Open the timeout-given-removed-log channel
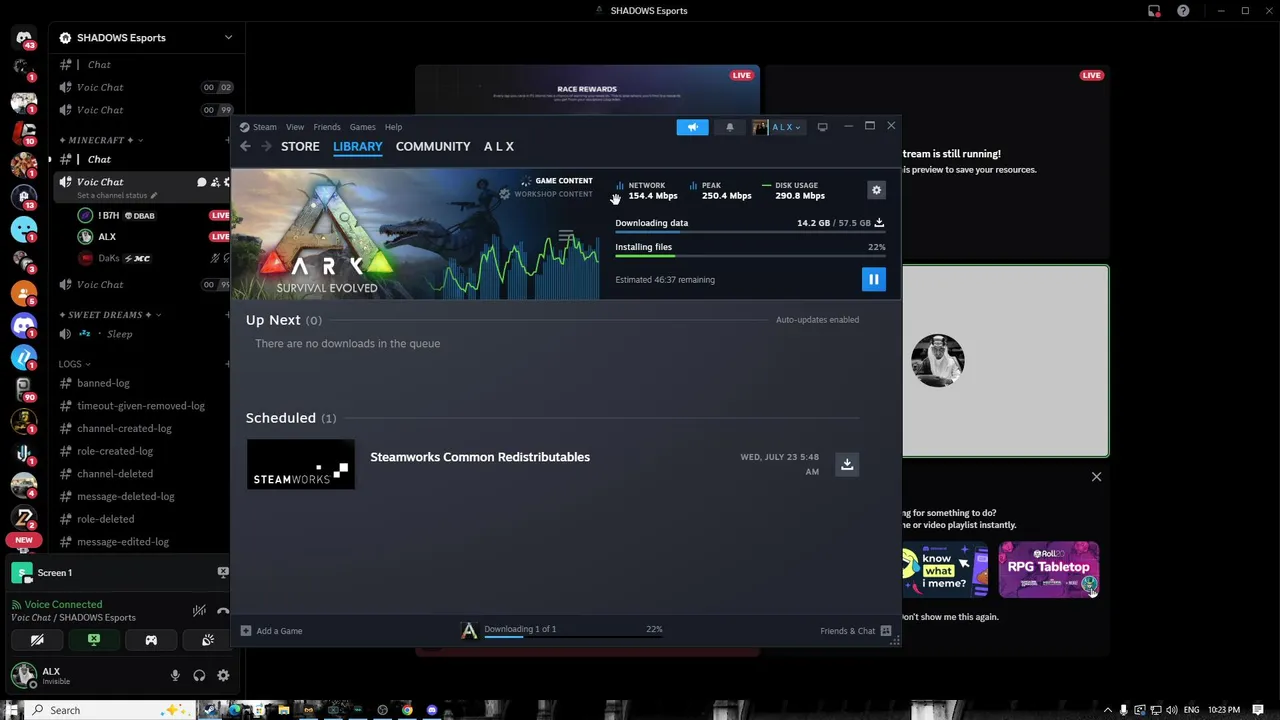Viewport: 1280px width, 720px height. 143,406
